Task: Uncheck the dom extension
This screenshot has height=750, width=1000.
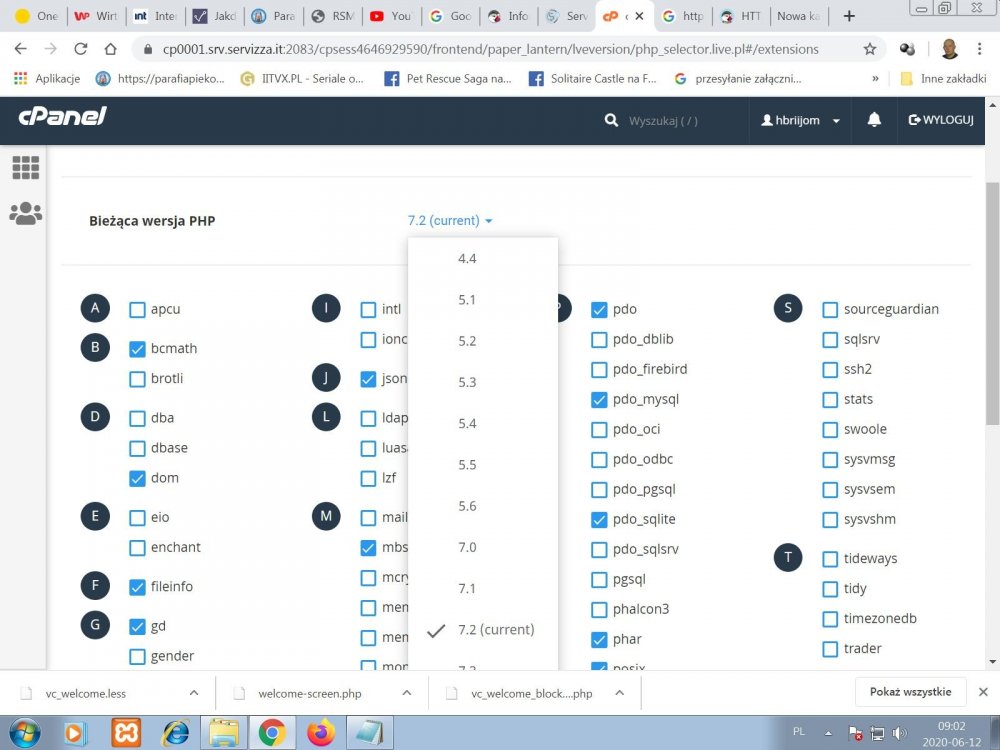Action: [x=137, y=478]
